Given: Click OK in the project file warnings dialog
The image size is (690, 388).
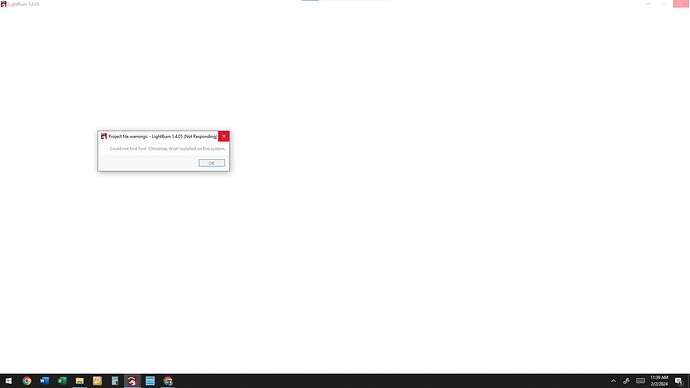Looking at the screenshot, I should (212, 163).
